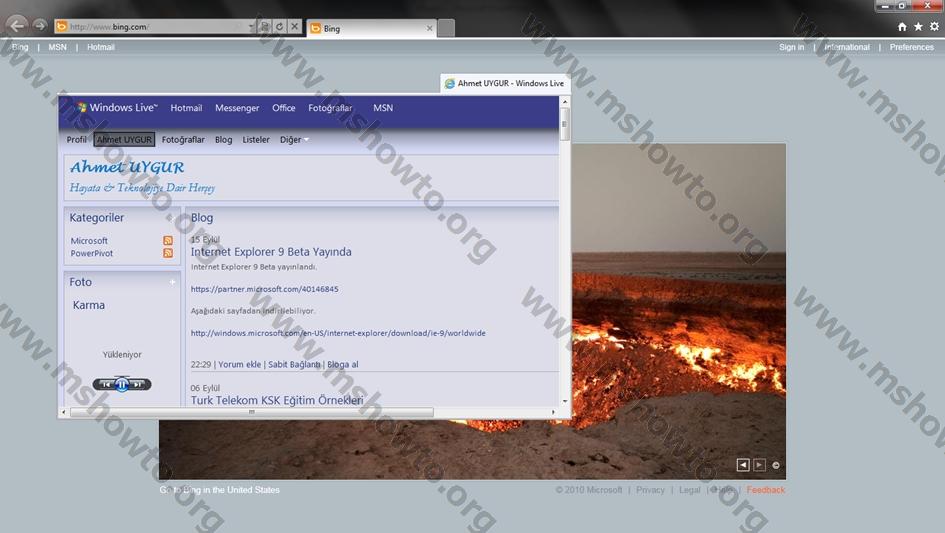Image resolution: width=945 pixels, height=533 pixels.
Task: Click the browser Forward arrow button
Action: pos(40,25)
